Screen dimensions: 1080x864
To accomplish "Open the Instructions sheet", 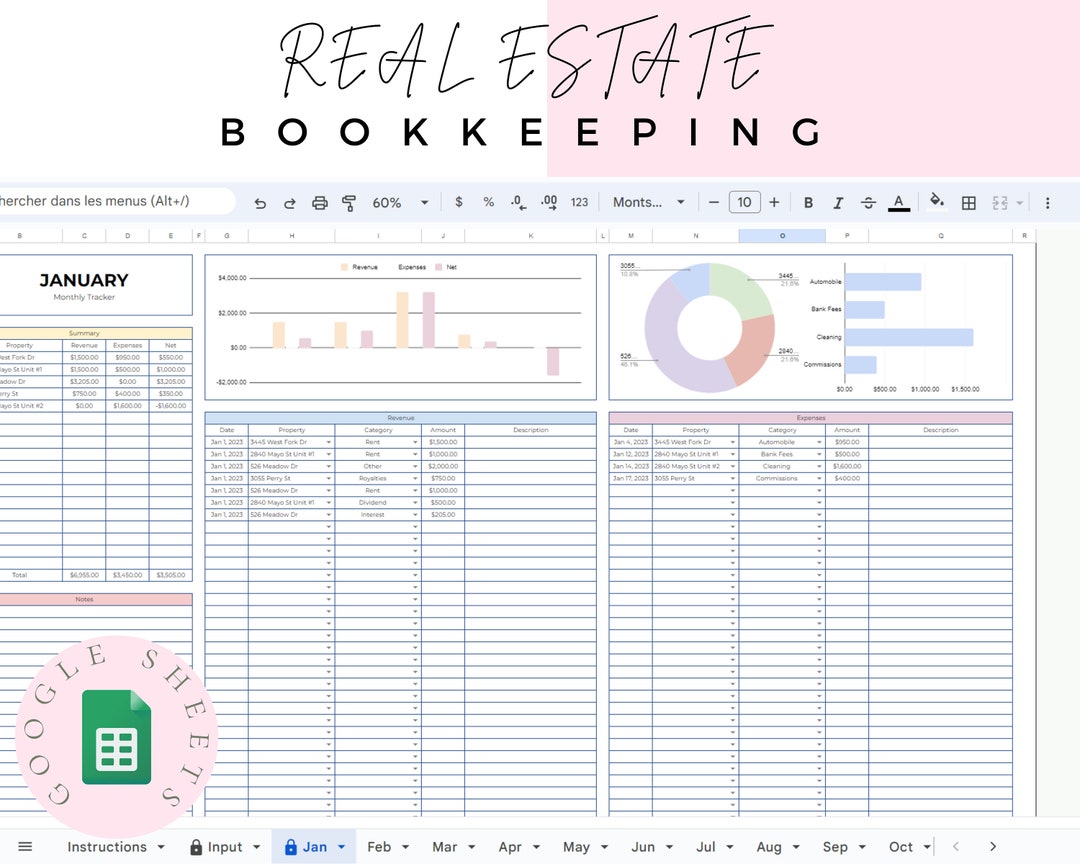I will (x=107, y=846).
